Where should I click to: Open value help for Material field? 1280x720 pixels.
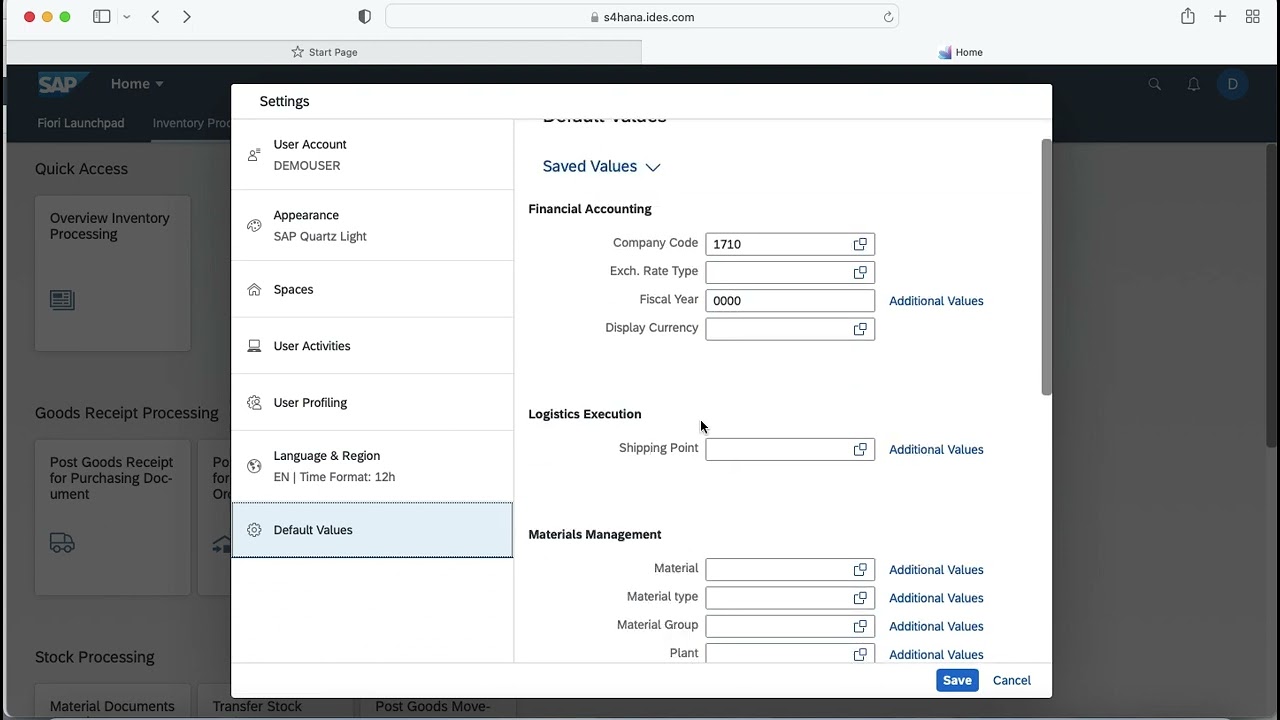(x=860, y=570)
